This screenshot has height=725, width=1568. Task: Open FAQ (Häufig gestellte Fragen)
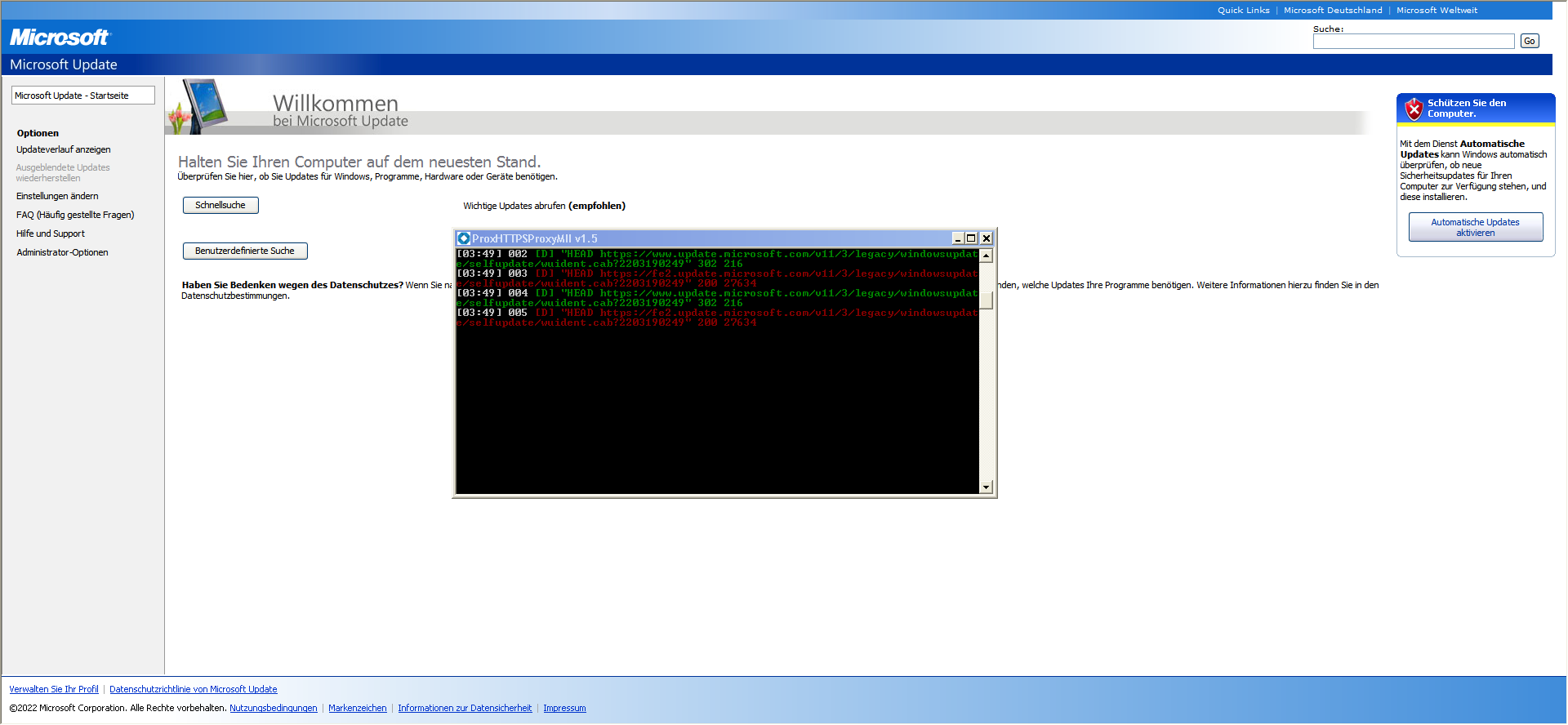[75, 215]
